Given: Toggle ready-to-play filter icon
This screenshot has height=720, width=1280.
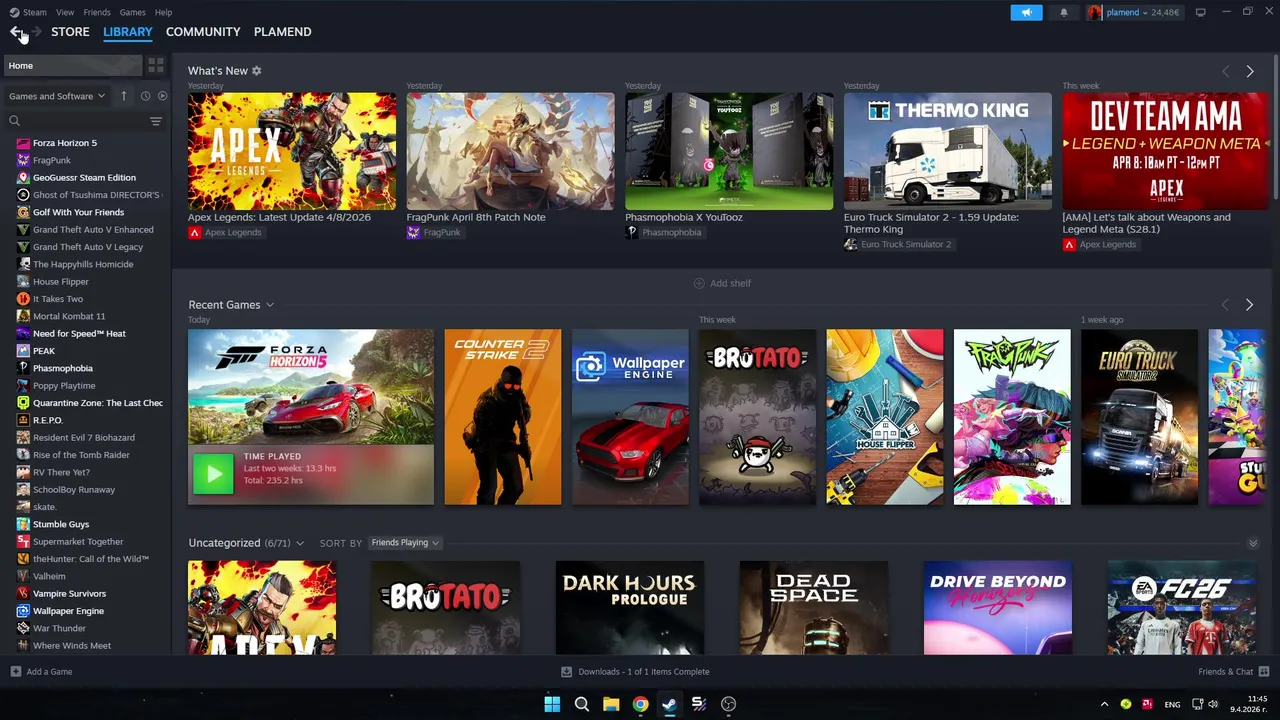Looking at the screenshot, I should (162, 96).
